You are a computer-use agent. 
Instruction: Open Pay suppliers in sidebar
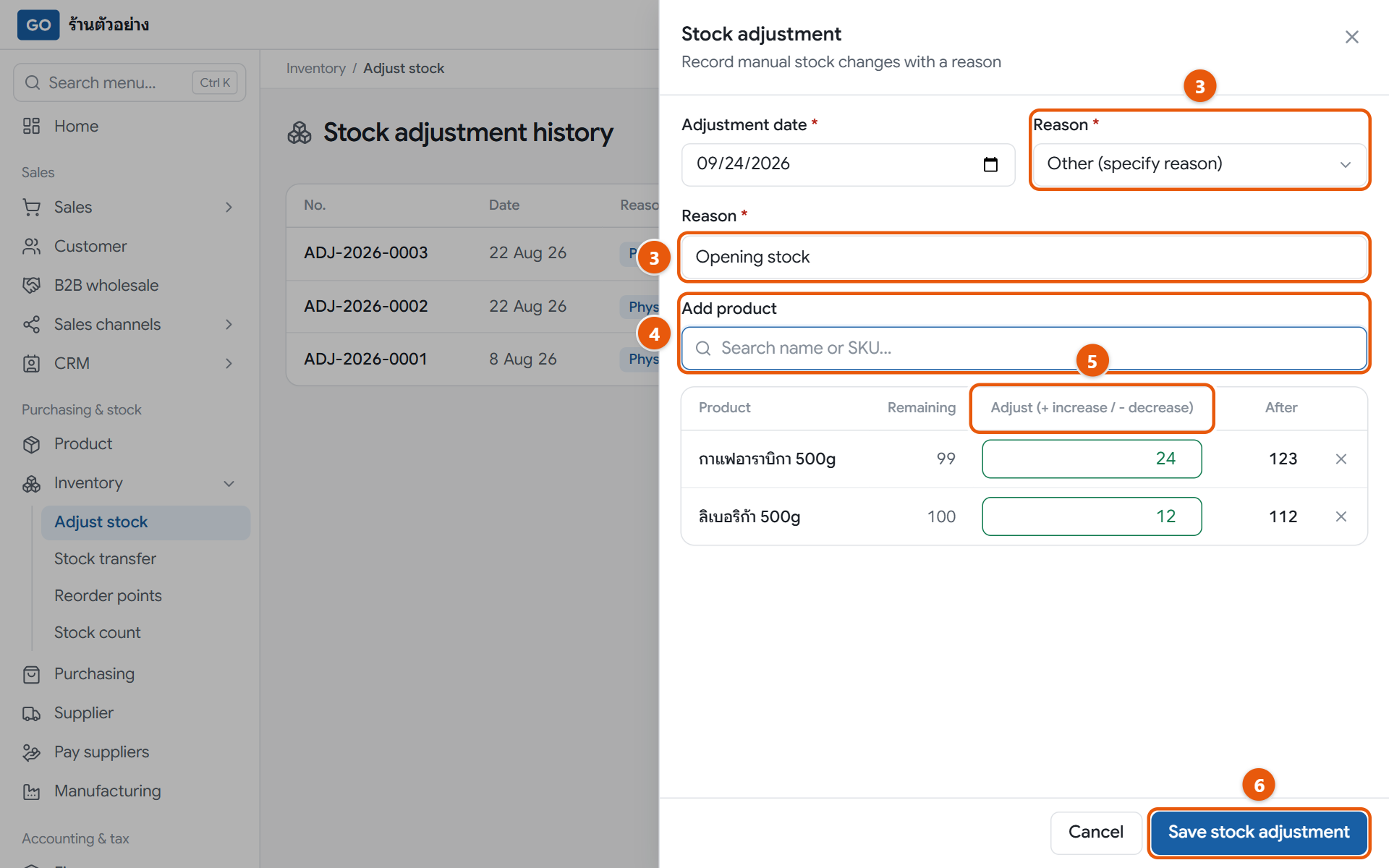101,752
